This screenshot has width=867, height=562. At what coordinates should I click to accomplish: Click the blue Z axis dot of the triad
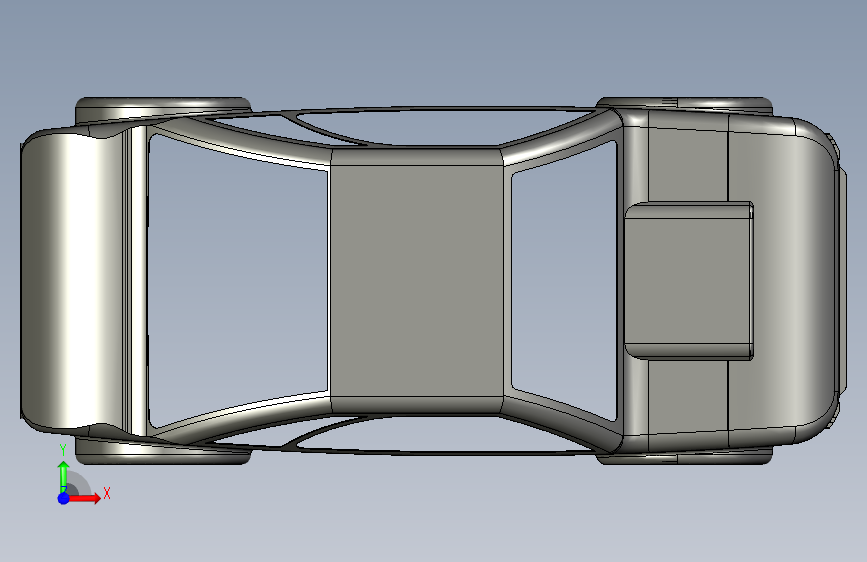pyautogui.click(x=64, y=498)
